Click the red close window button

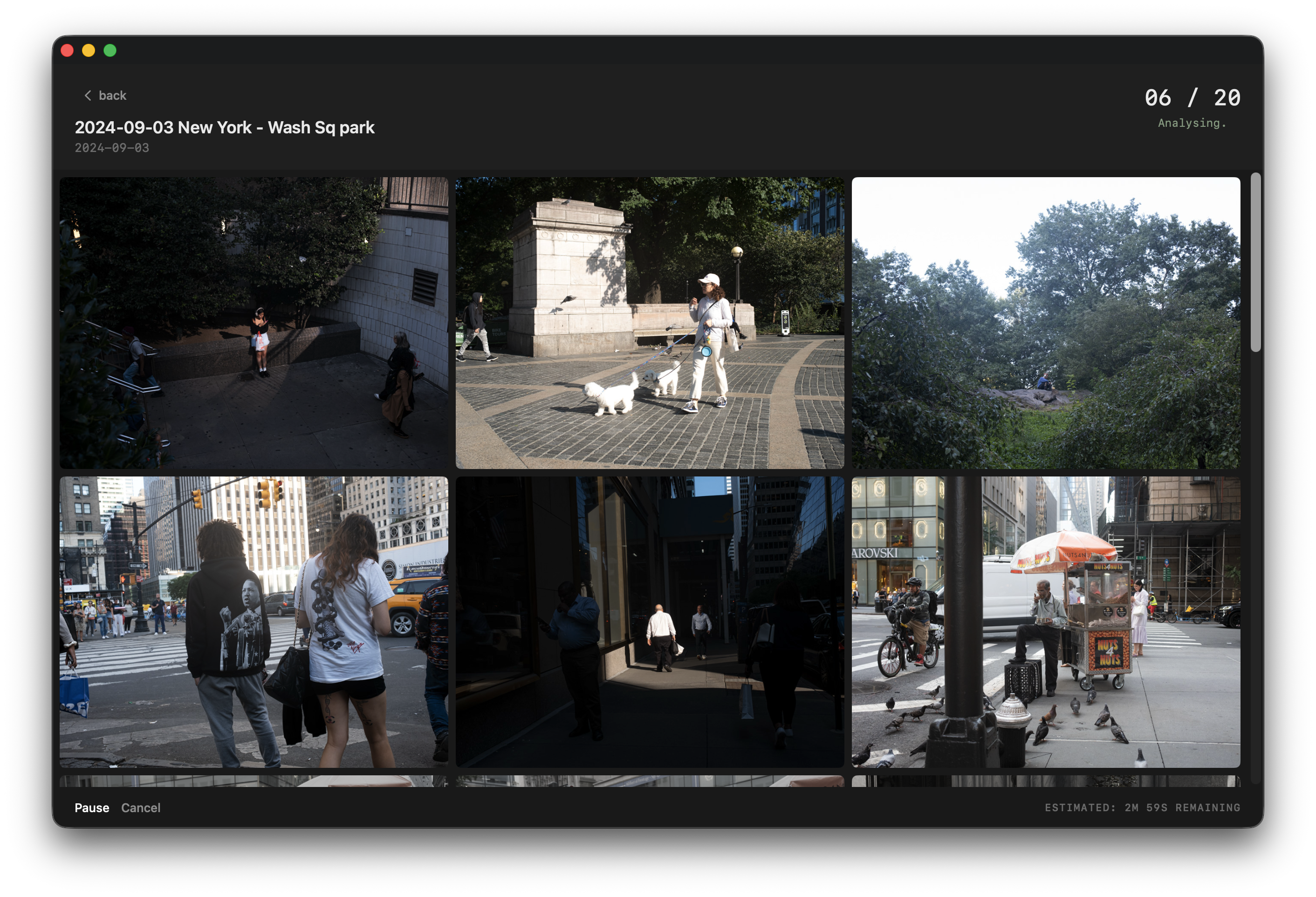pyautogui.click(x=67, y=50)
